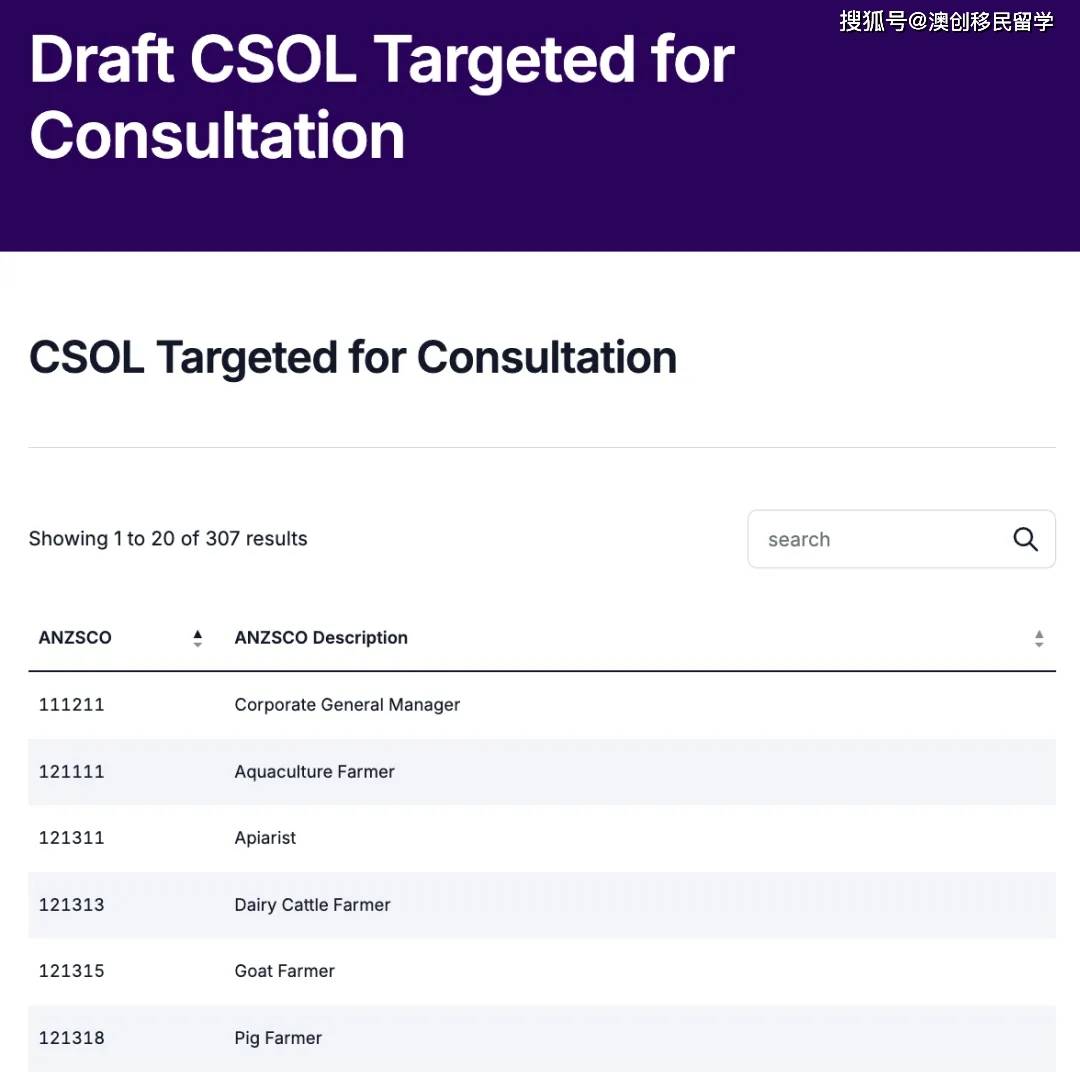Click ANZSCO code 121111
Viewport: 1080px width, 1089px height.
pyautogui.click(x=71, y=772)
